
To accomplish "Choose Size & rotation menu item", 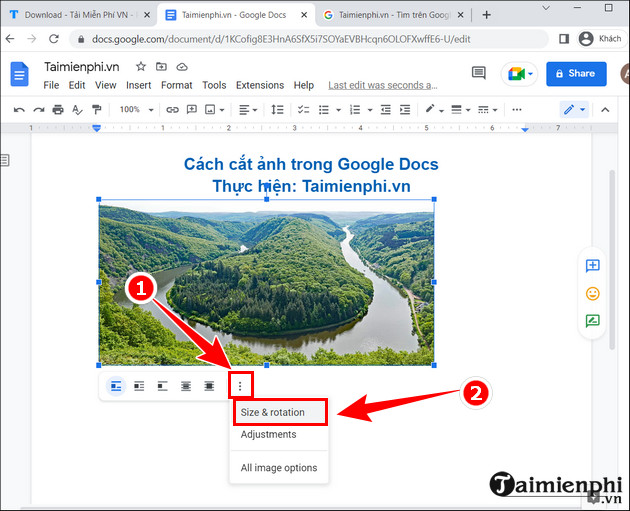I will point(280,412).
